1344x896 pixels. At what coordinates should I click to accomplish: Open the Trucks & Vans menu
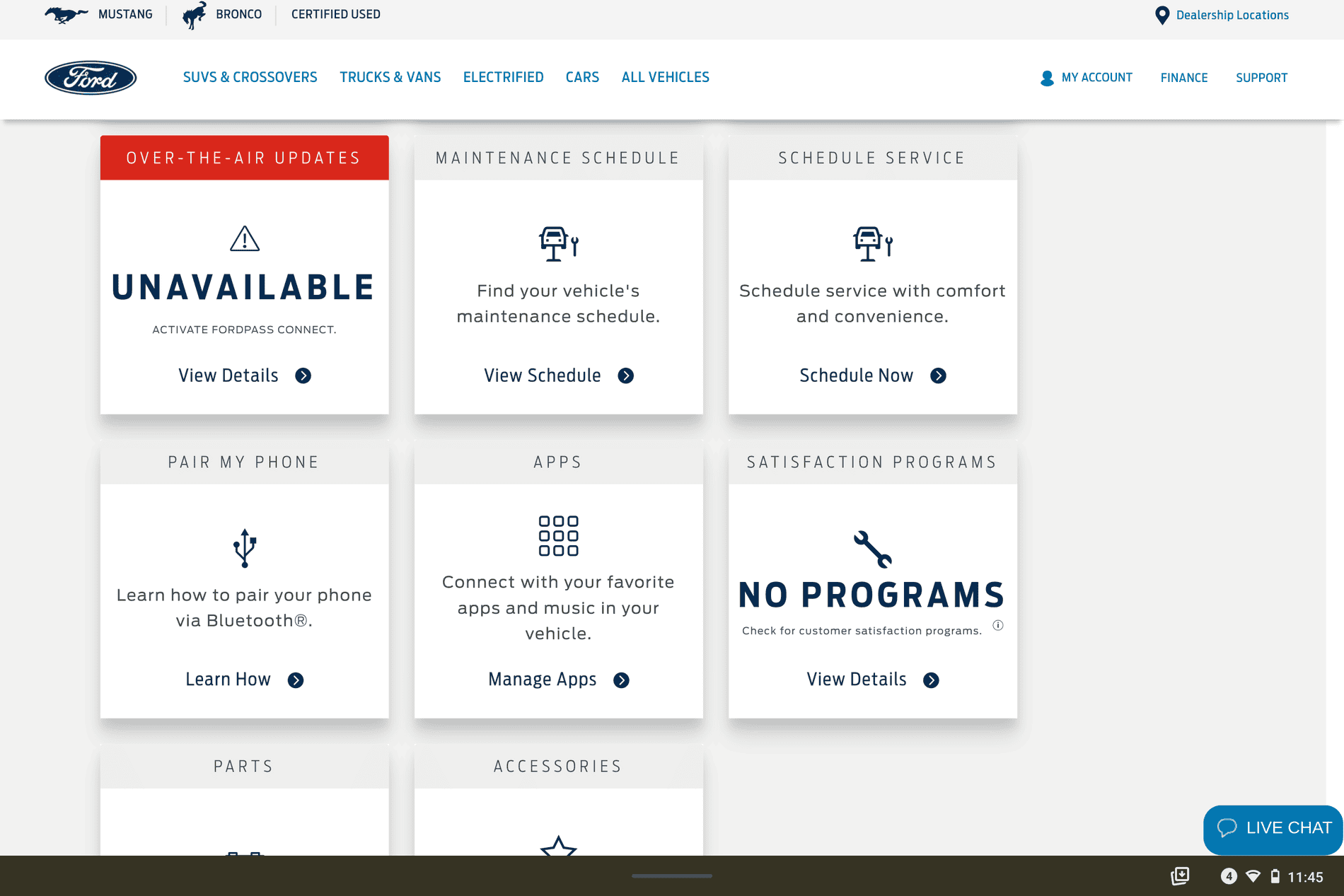tap(390, 77)
